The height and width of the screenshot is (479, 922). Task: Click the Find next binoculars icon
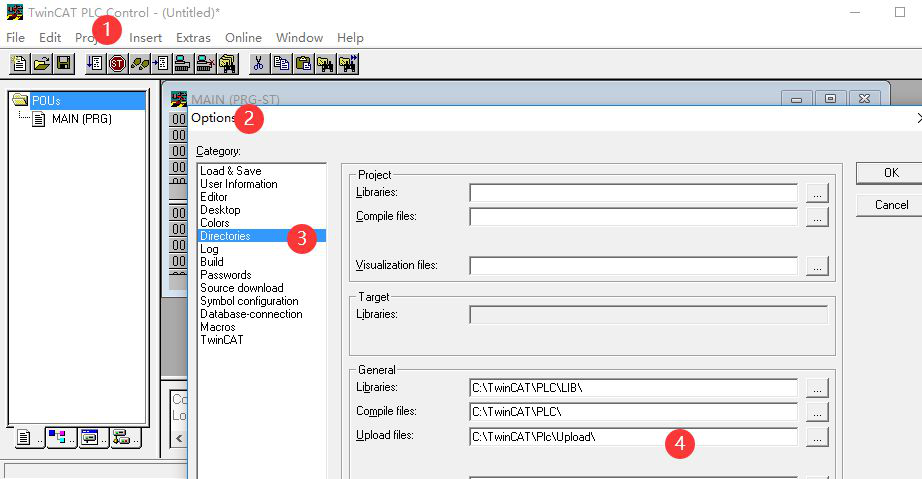pos(348,63)
